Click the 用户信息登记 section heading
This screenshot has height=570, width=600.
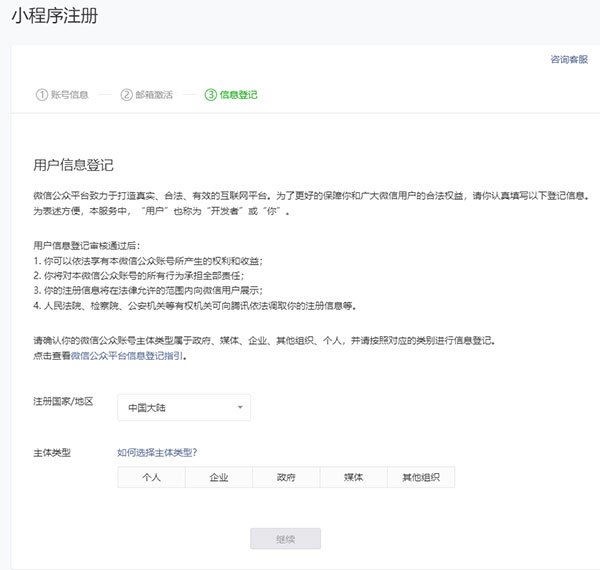click(73, 164)
